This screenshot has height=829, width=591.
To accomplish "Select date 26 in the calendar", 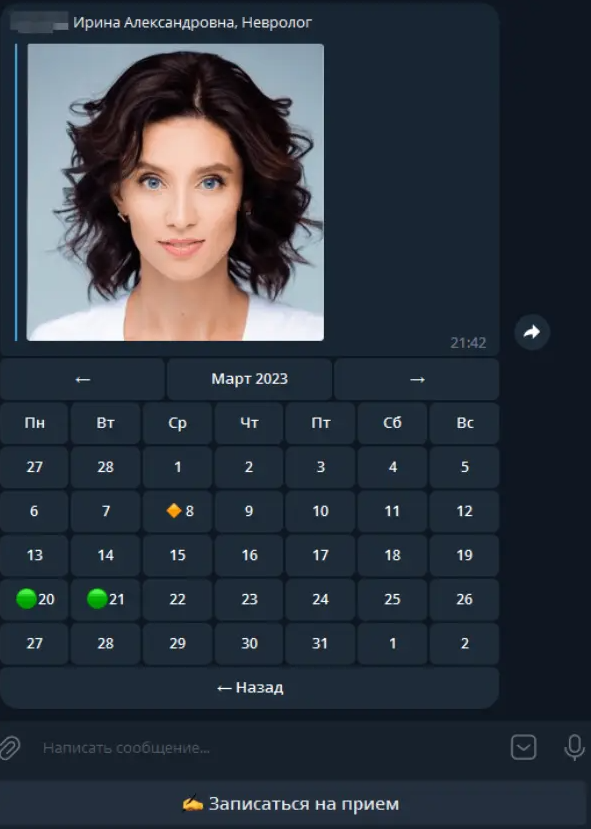I will tap(464, 599).
